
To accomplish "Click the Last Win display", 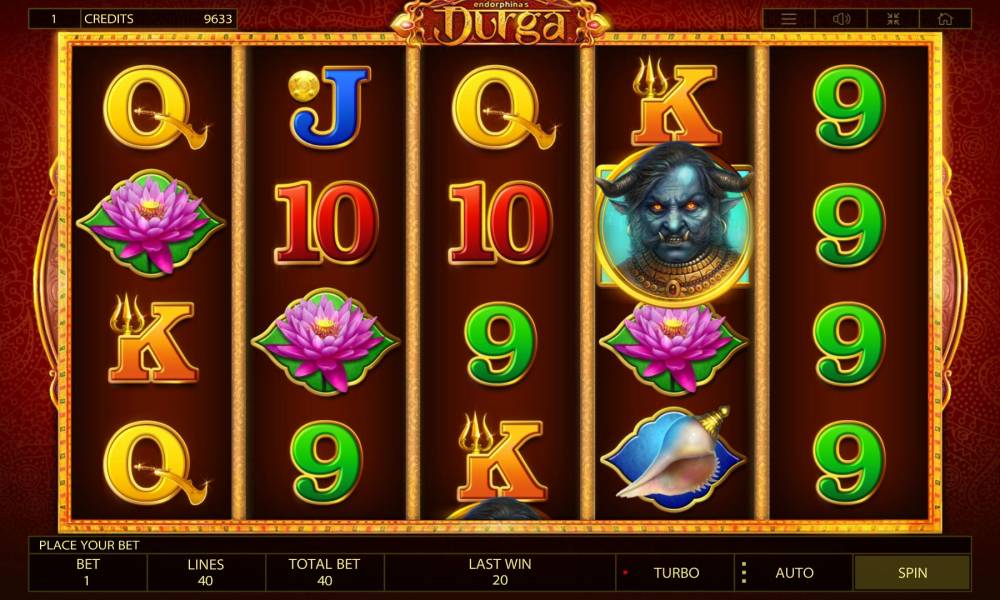I will pyautogui.click(x=500, y=572).
